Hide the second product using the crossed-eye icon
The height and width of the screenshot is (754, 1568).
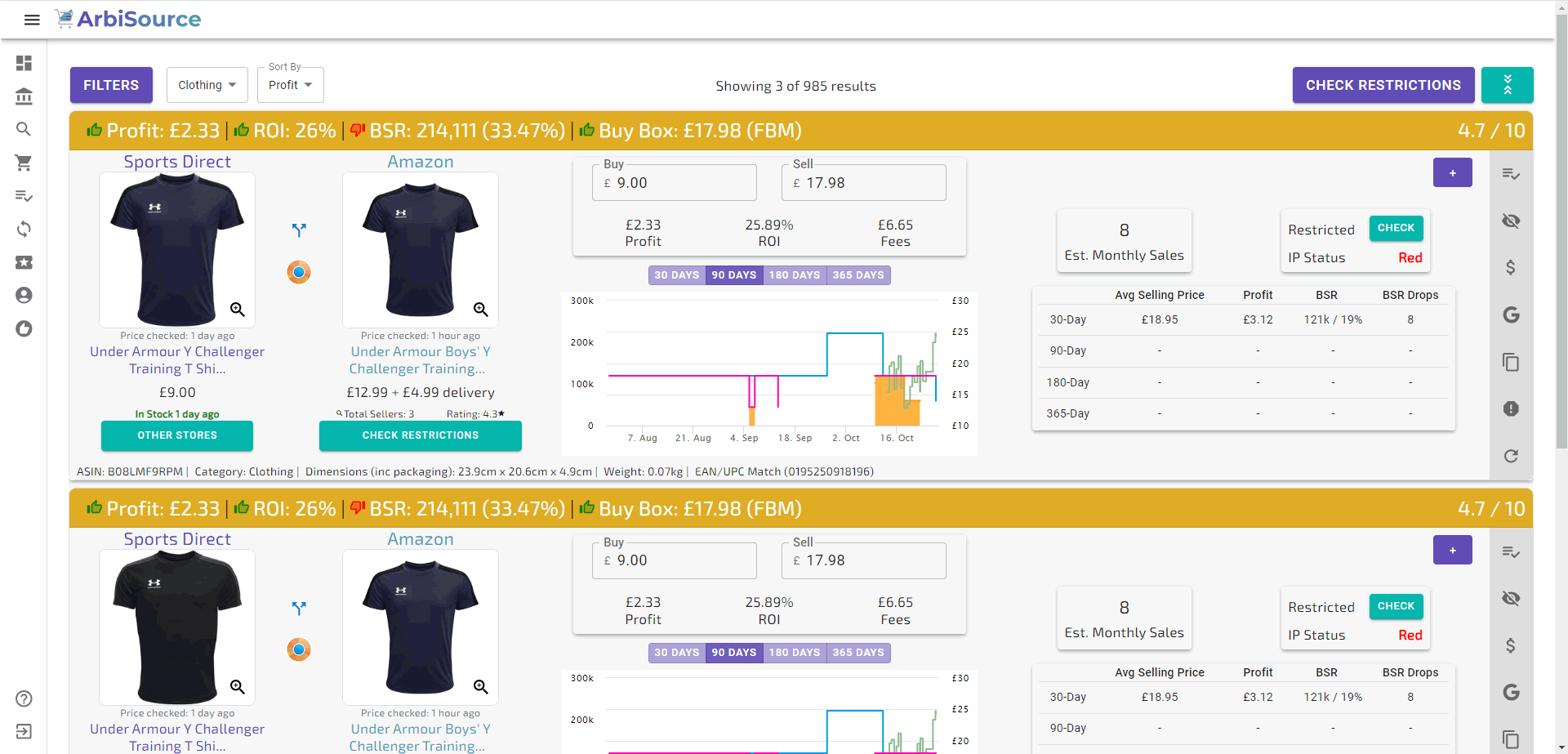(x=1511, y=598)
